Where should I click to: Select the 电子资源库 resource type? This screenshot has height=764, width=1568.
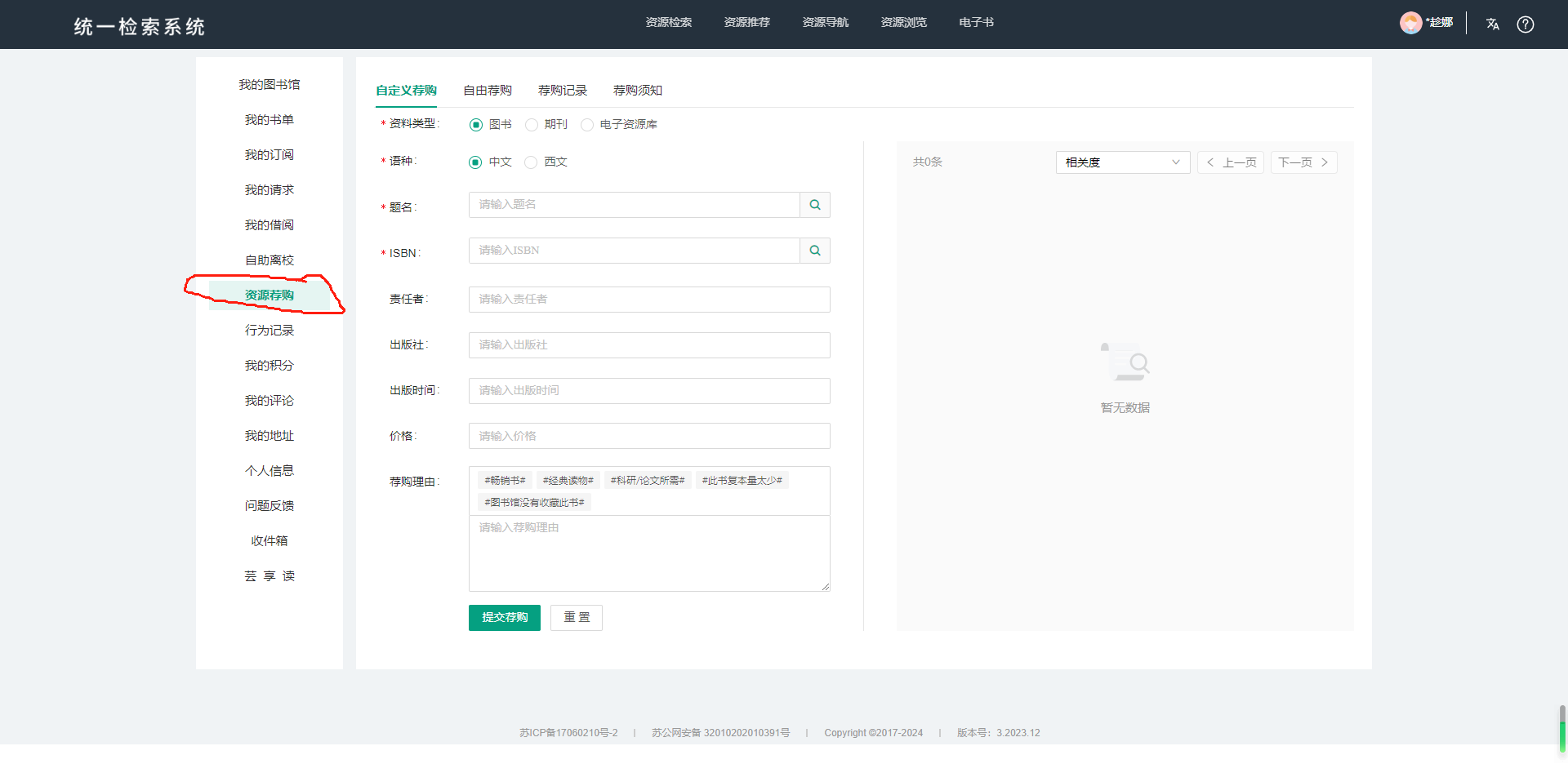(x=587, y=125)
